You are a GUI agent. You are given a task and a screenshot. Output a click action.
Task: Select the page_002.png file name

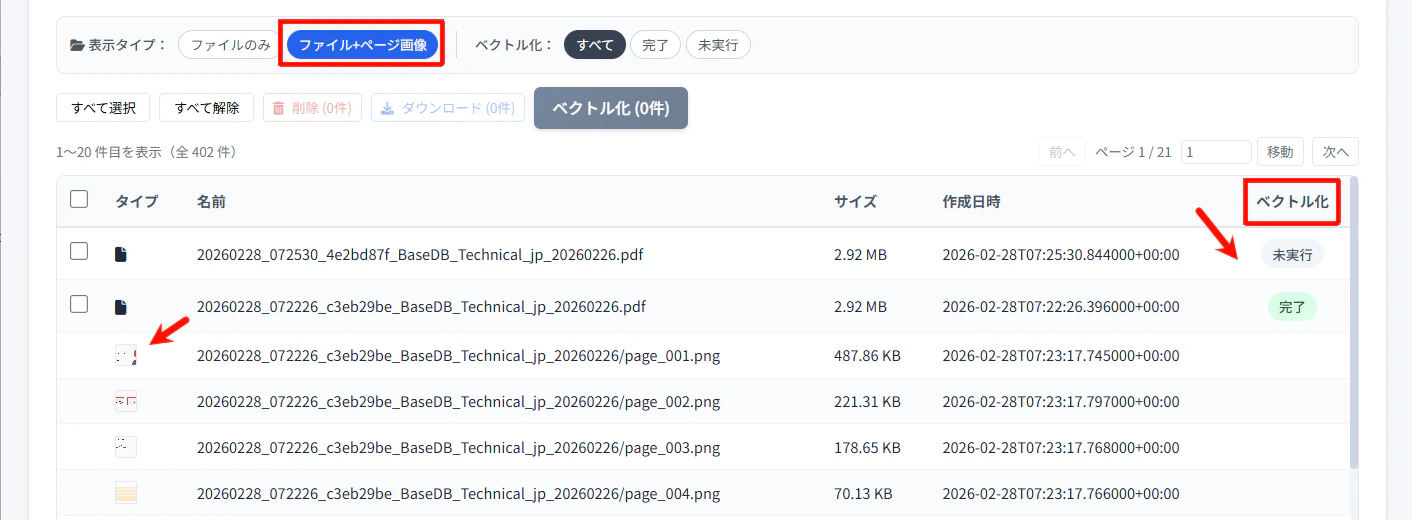459,401
